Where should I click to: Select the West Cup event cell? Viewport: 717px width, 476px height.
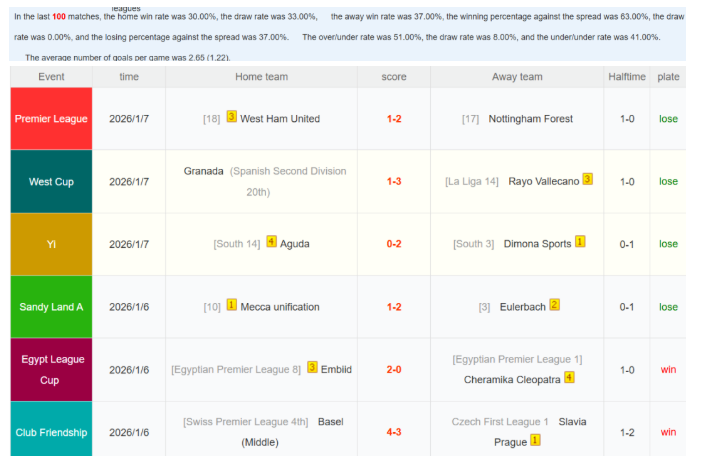(51, 182)
